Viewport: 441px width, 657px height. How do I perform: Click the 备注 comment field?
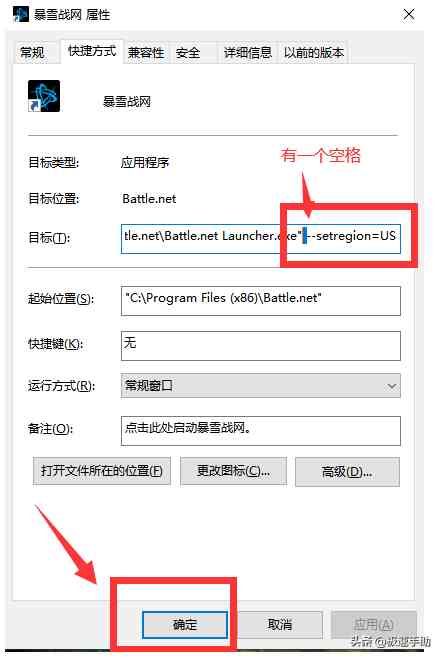point(261,431)
